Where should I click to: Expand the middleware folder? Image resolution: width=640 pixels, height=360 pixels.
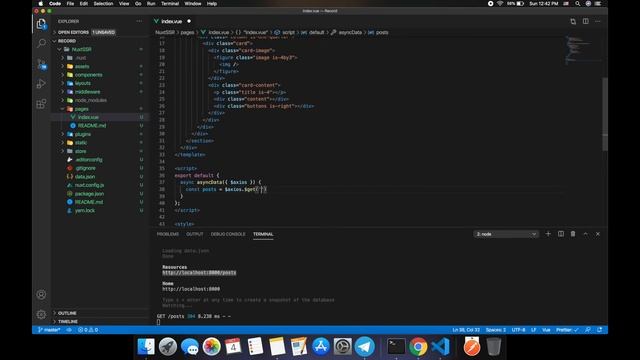[x=87, y=92]
